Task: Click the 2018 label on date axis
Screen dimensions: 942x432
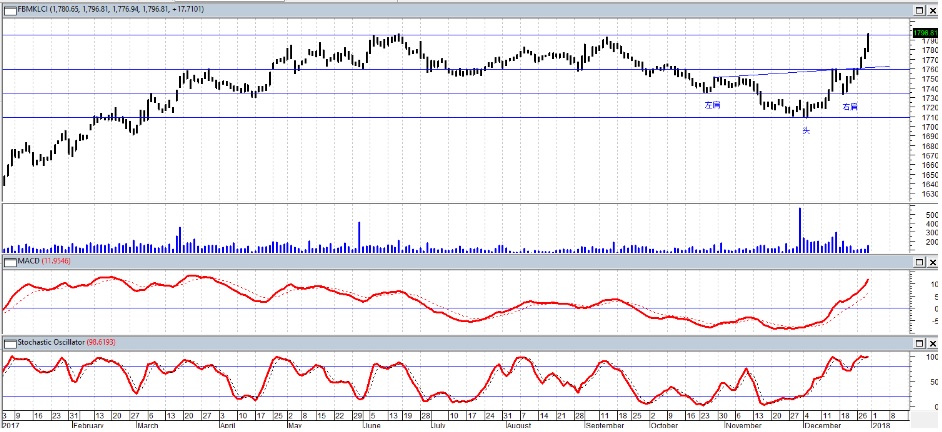Action: [880, 425]
